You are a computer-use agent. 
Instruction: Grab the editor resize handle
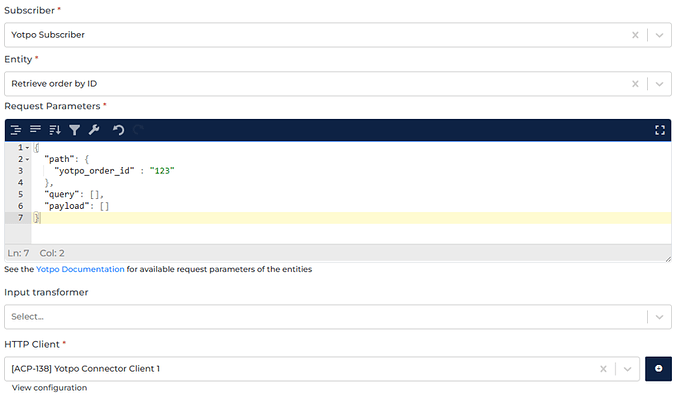coord(668,259)
